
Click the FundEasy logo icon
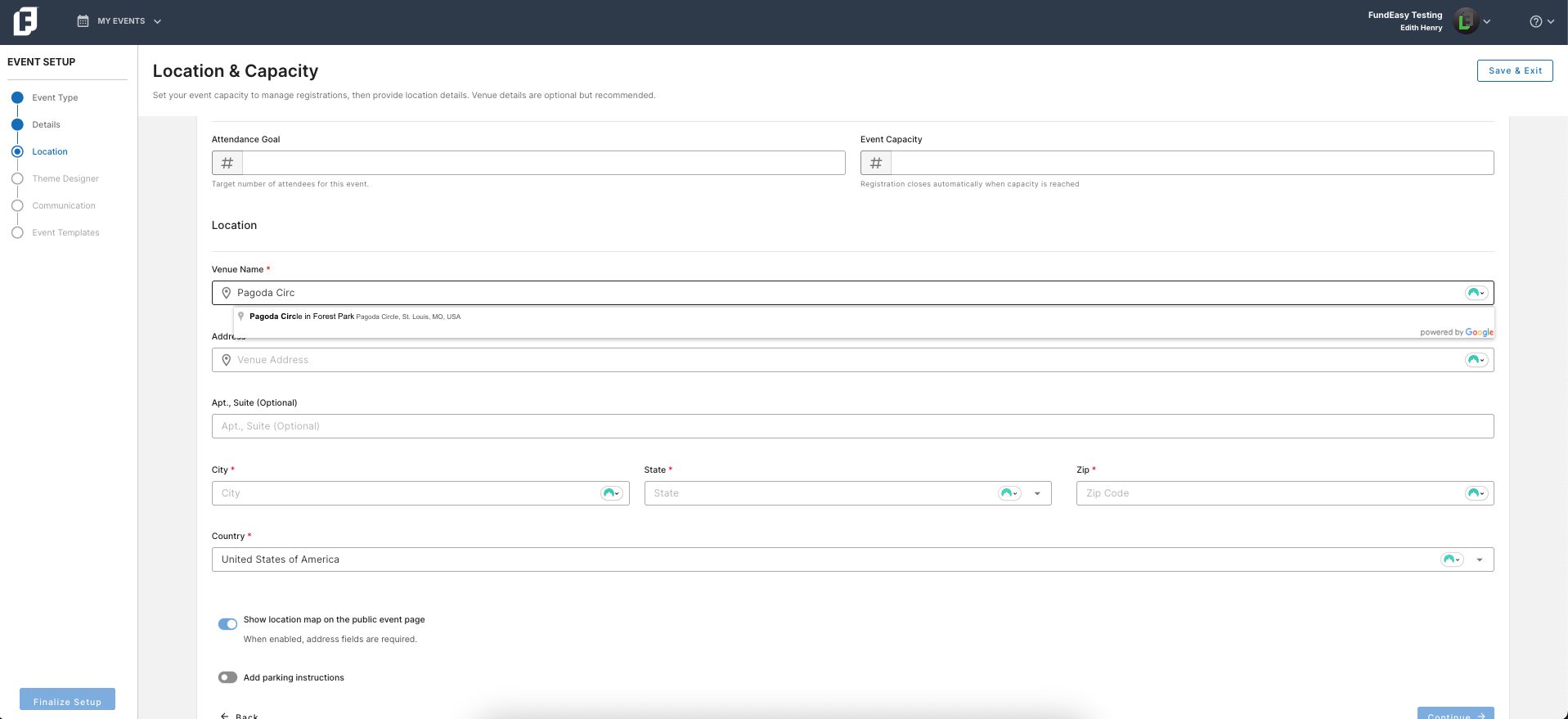25,21
